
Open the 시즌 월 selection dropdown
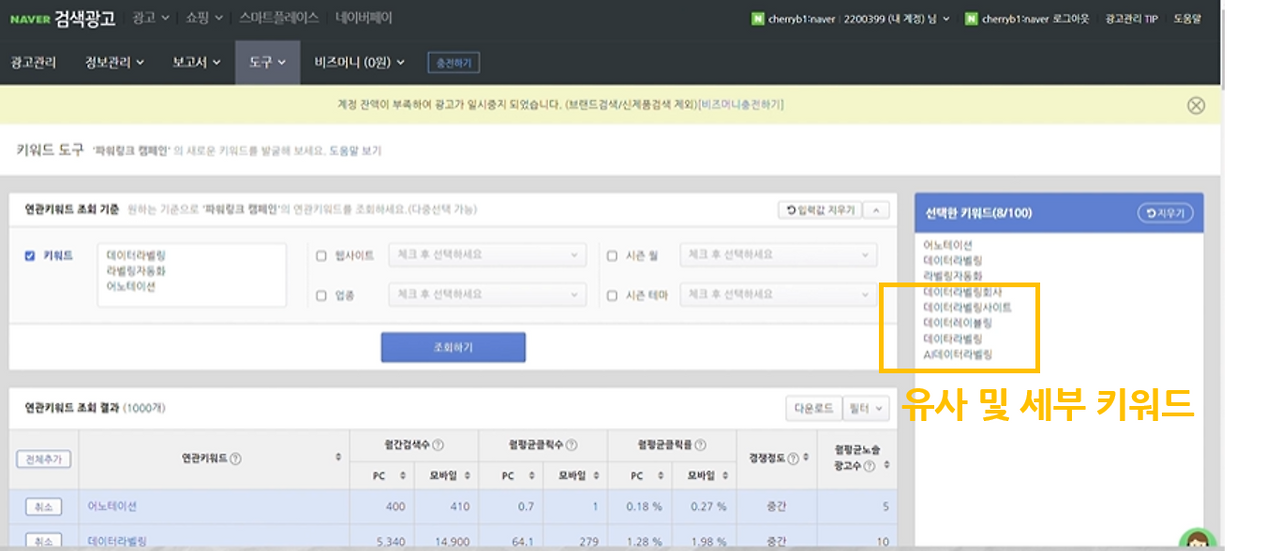[x=778, y=255]
